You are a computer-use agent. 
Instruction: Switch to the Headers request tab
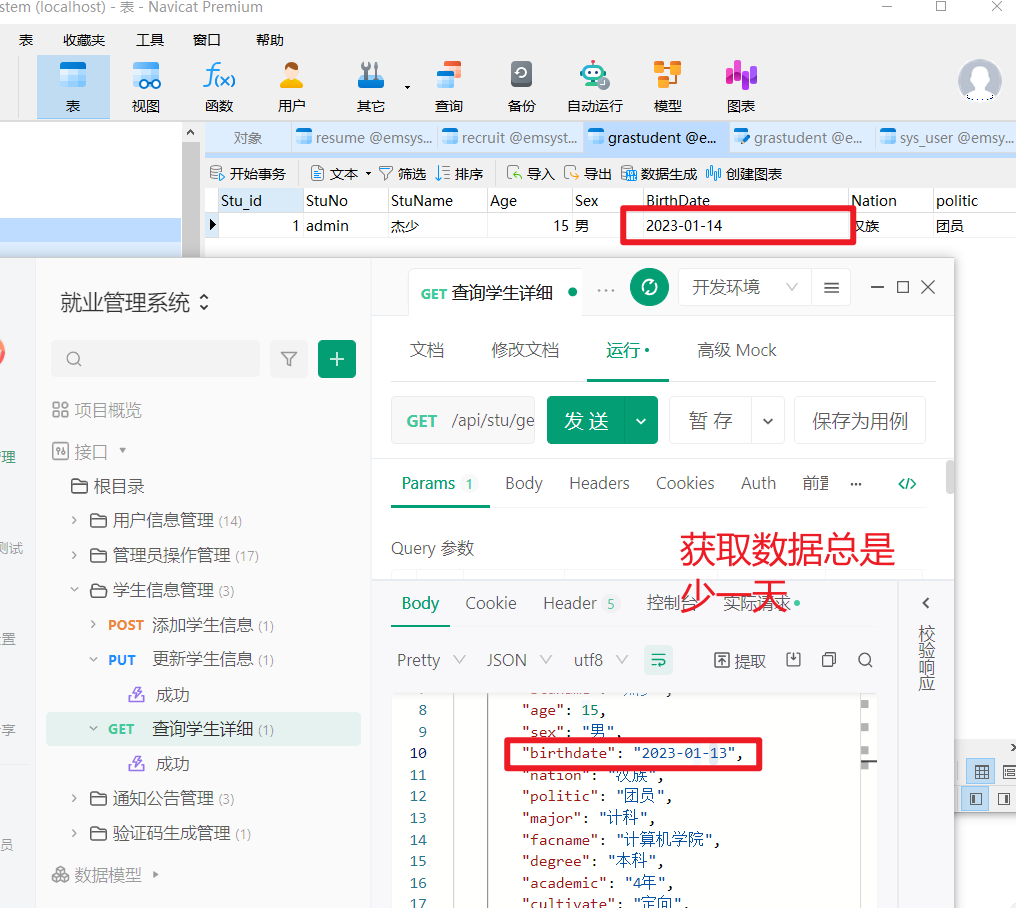[x=599, y=483]
